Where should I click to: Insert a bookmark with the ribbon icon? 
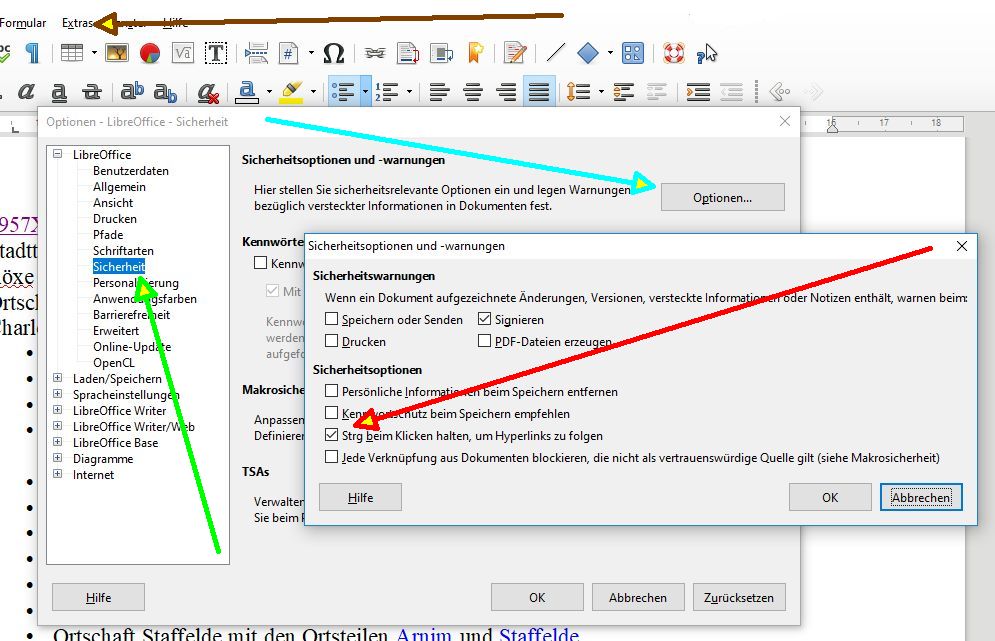click(475, 53)
